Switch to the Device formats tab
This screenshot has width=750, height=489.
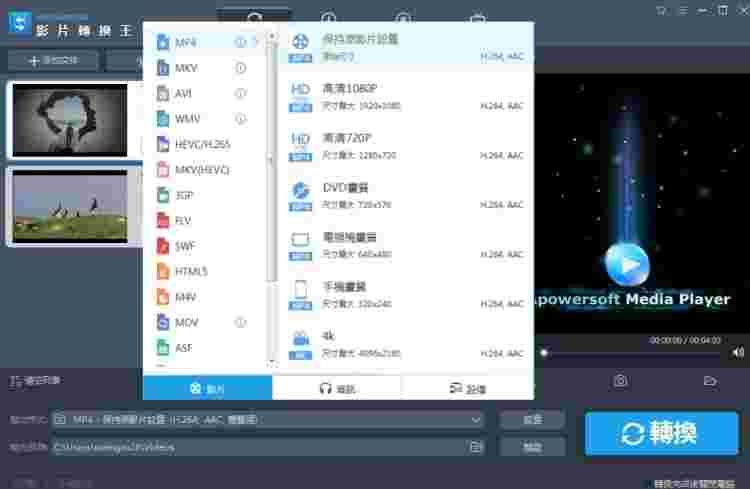[x=468, y=388]
